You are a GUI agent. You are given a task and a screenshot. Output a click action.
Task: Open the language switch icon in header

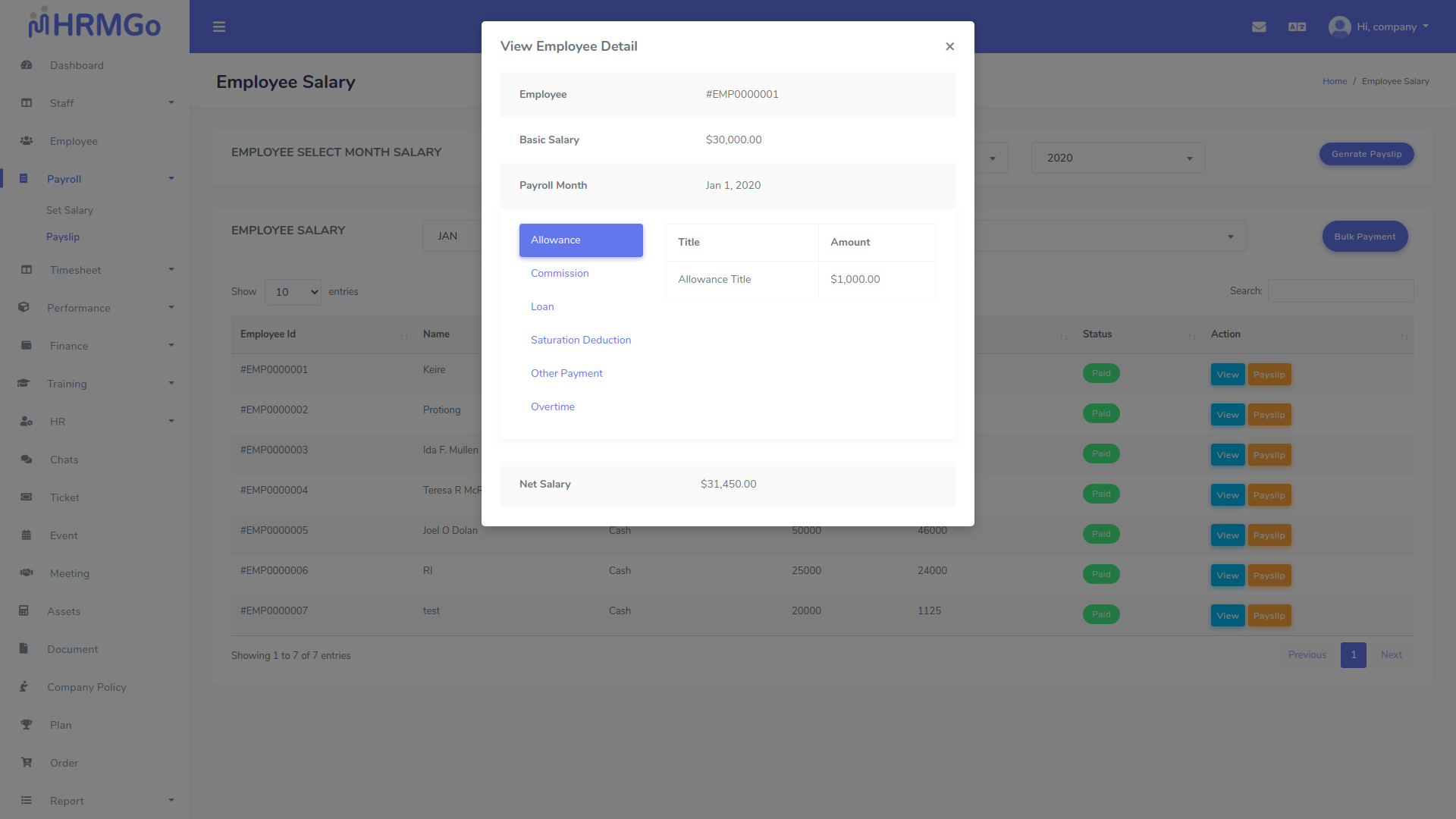point(1298,27)
